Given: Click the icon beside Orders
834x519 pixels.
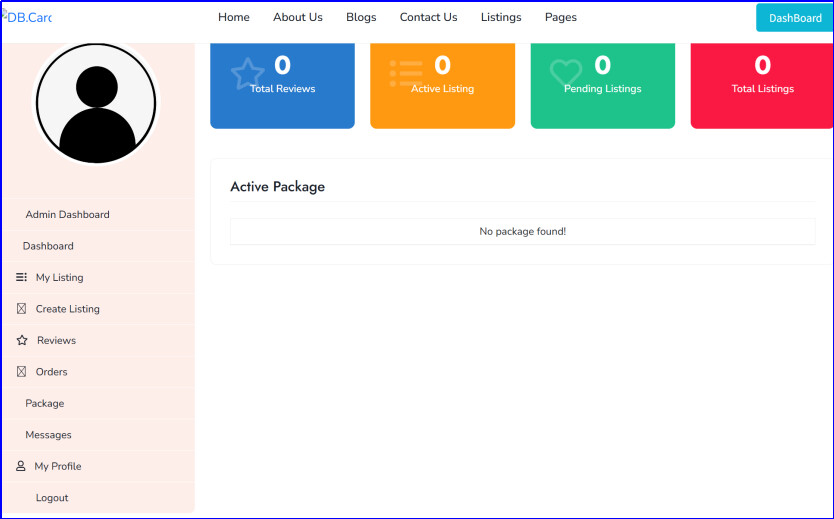Looking at the screenshot, I should (21, 372).
